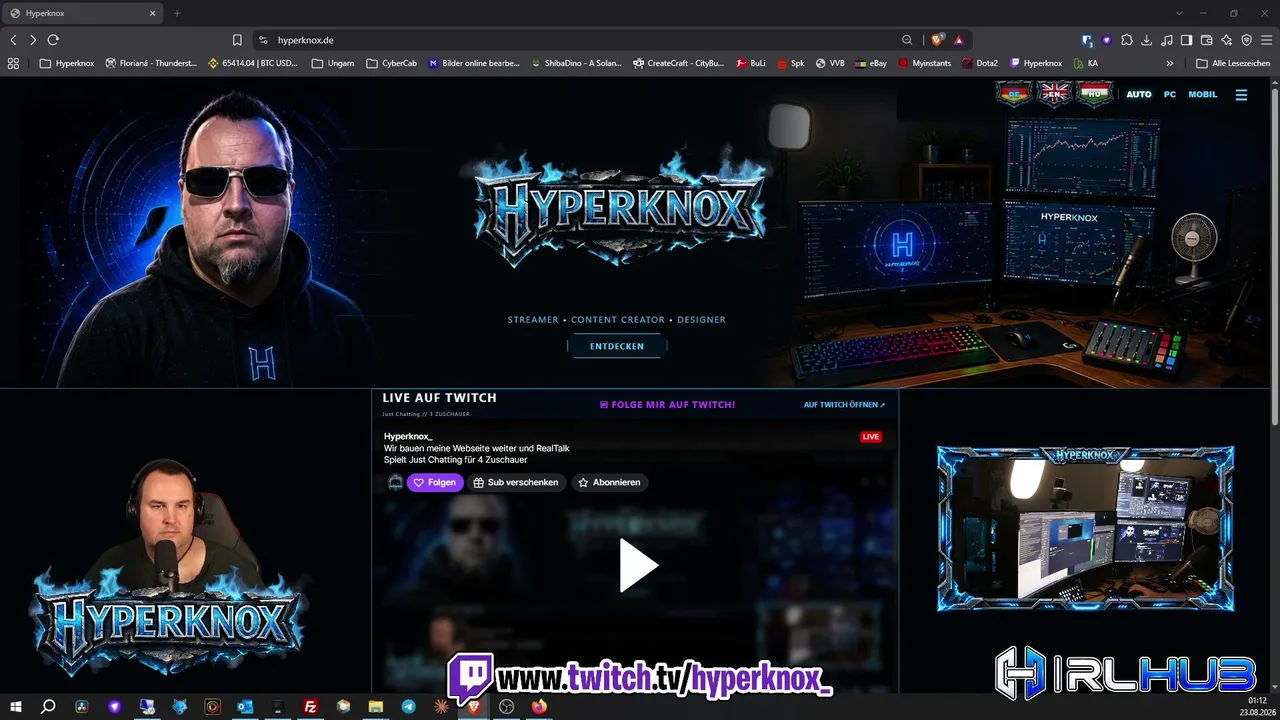Close the Hyperknox browser tab

tap(153, 13)
